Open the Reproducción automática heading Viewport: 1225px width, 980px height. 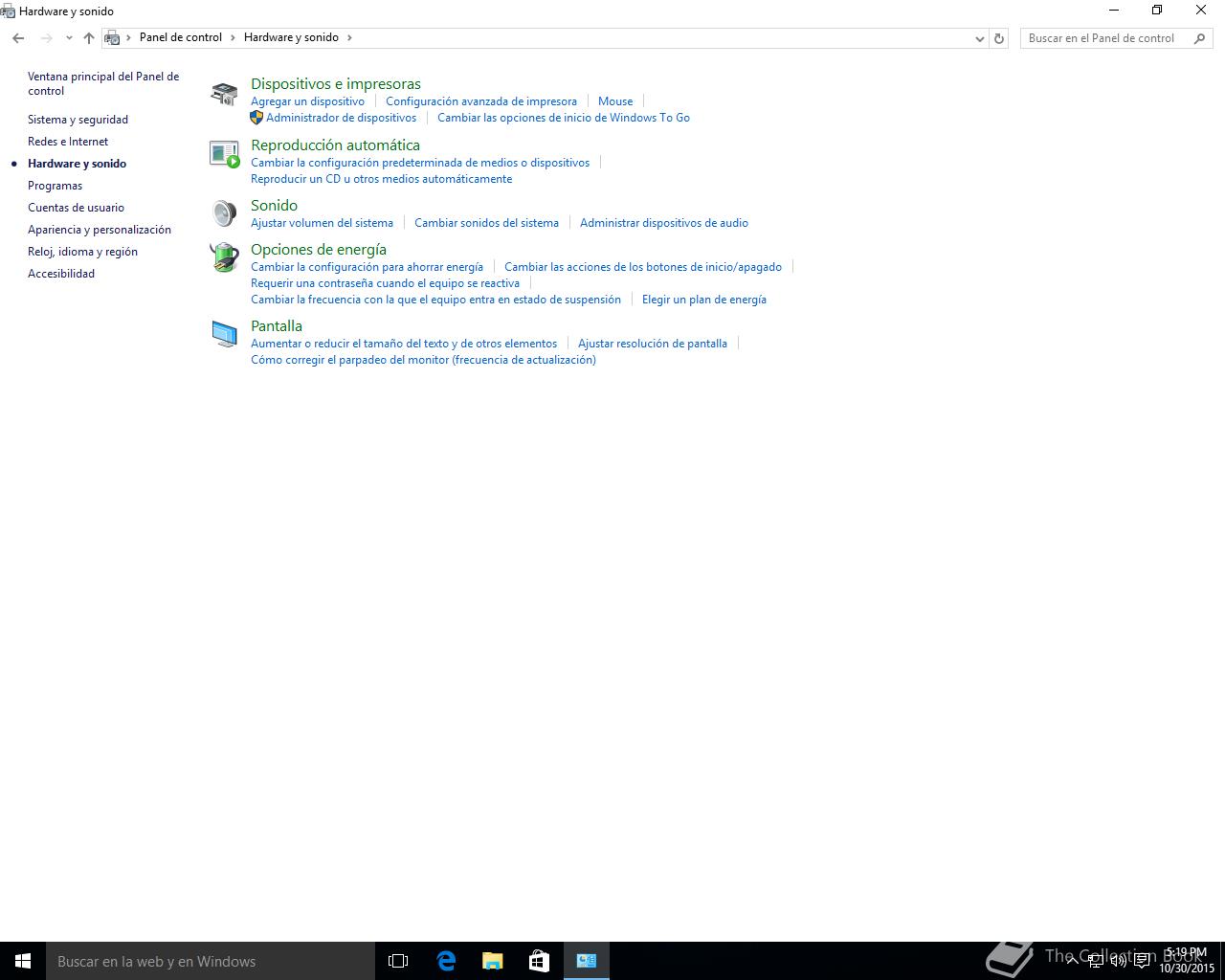[335, 145]
